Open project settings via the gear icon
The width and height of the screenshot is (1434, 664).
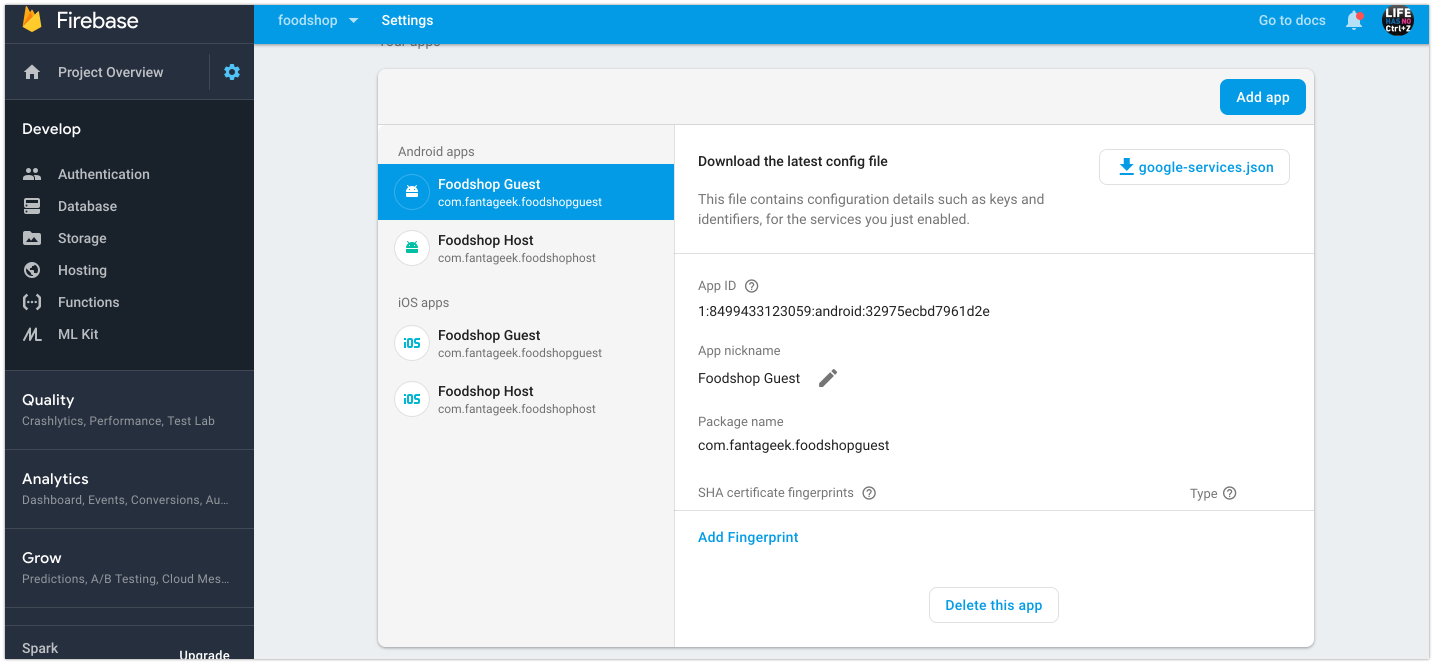click(x=231, y=71)
